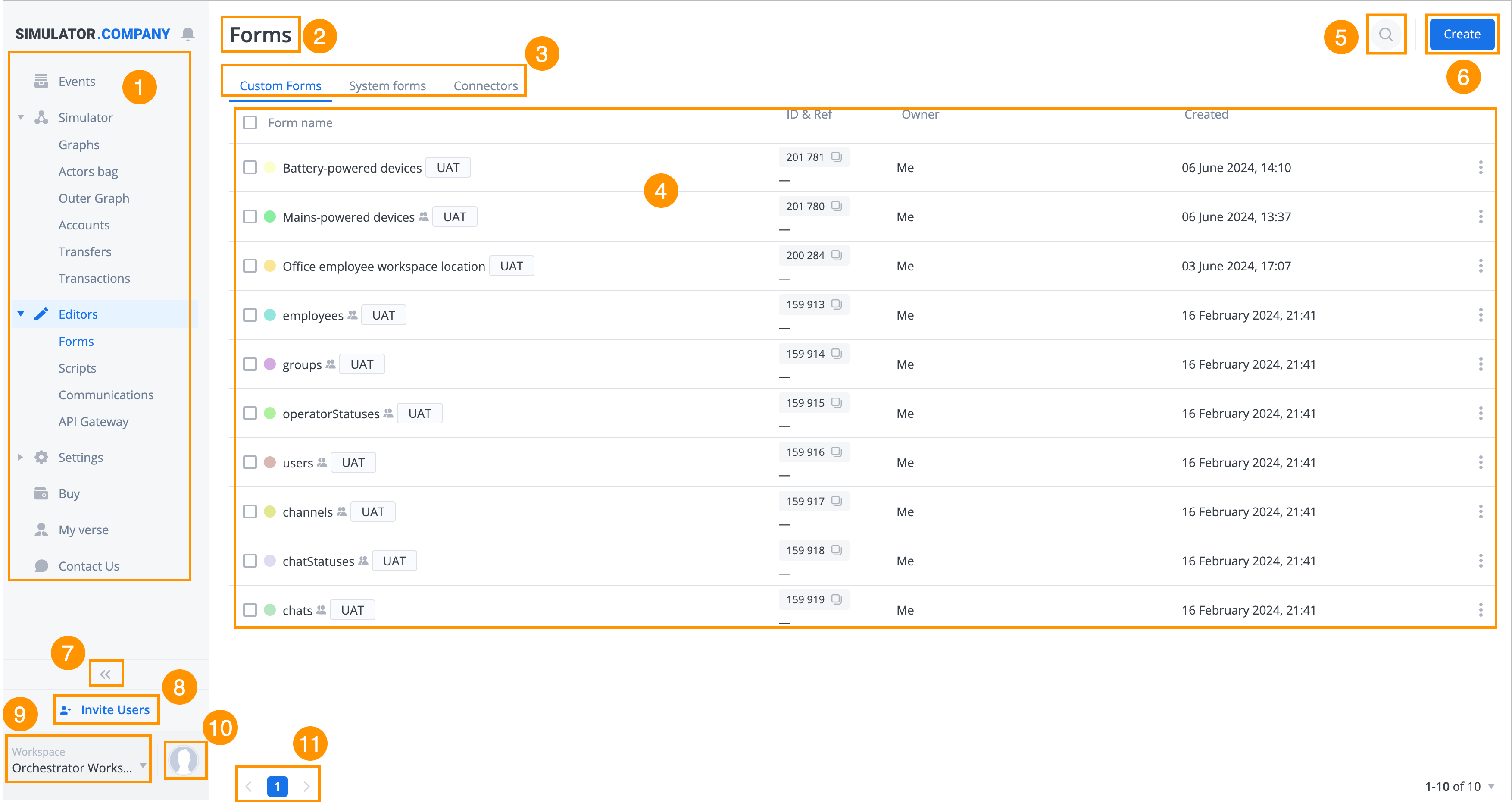Collapse the Simulator tree arrow
The image size is (1512, 803).
coord(21,117)
